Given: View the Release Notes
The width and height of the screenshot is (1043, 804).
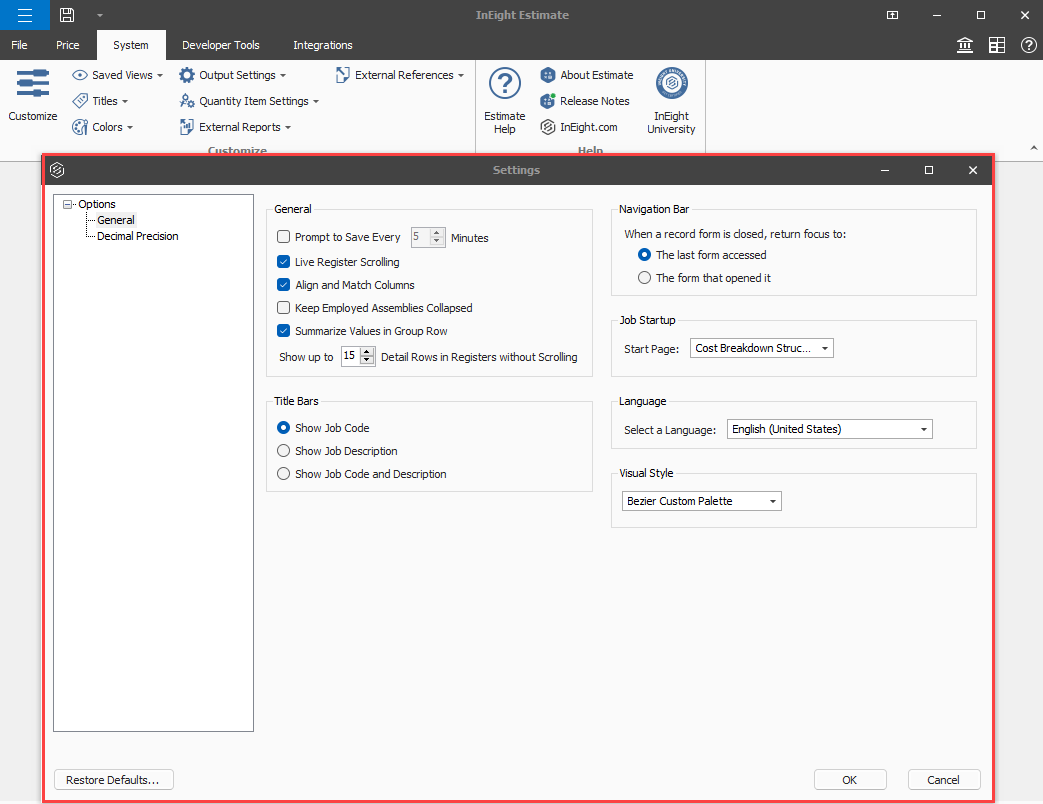Looking at the screenshot, I should 585,101.
